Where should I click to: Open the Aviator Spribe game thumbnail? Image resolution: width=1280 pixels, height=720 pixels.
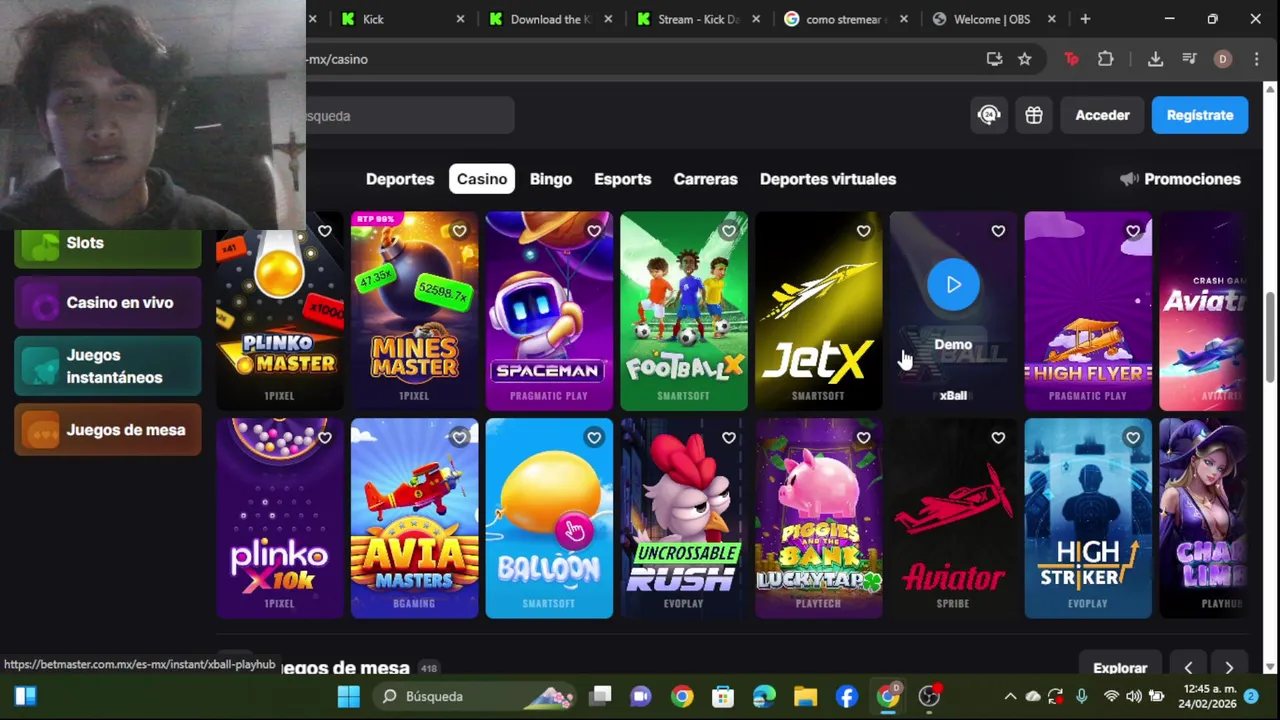click(953, 518)
